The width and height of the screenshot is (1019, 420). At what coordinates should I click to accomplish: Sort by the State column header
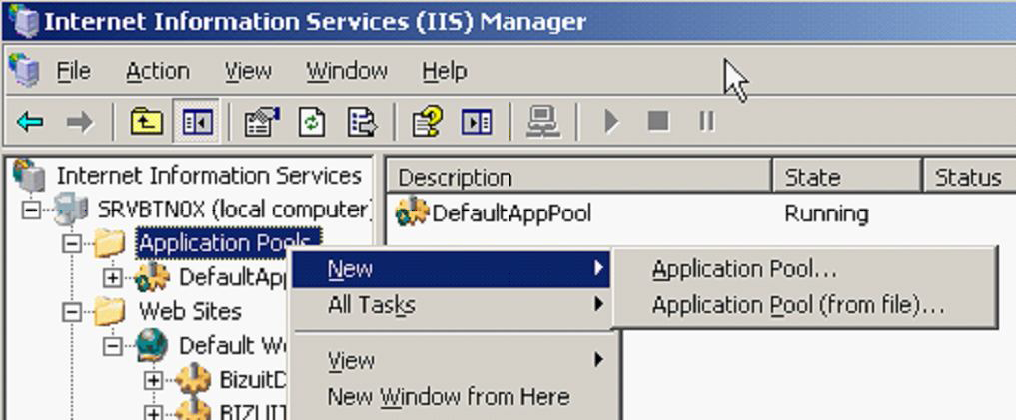(x=847, y=177)
